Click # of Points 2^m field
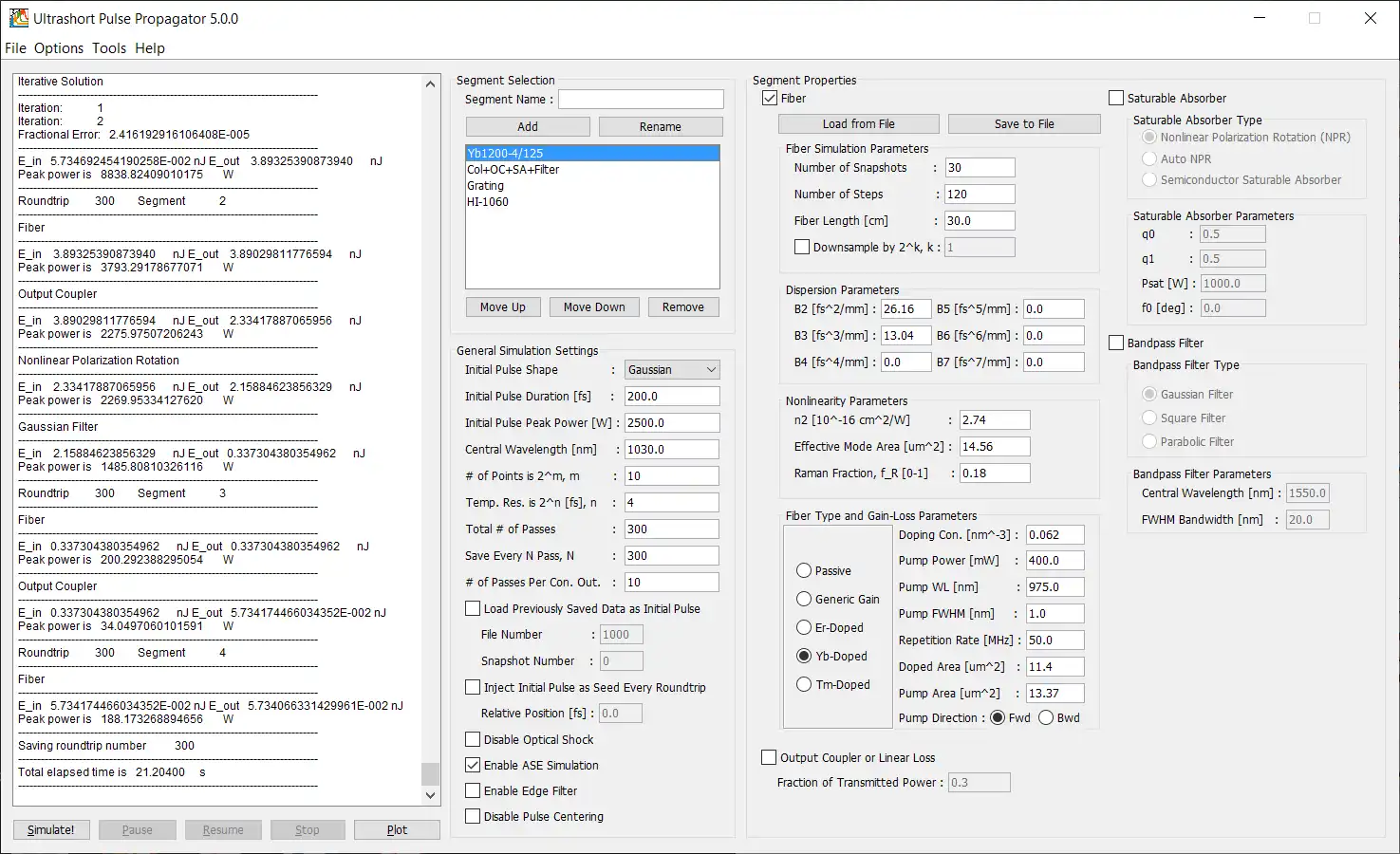 click(672, 476)
